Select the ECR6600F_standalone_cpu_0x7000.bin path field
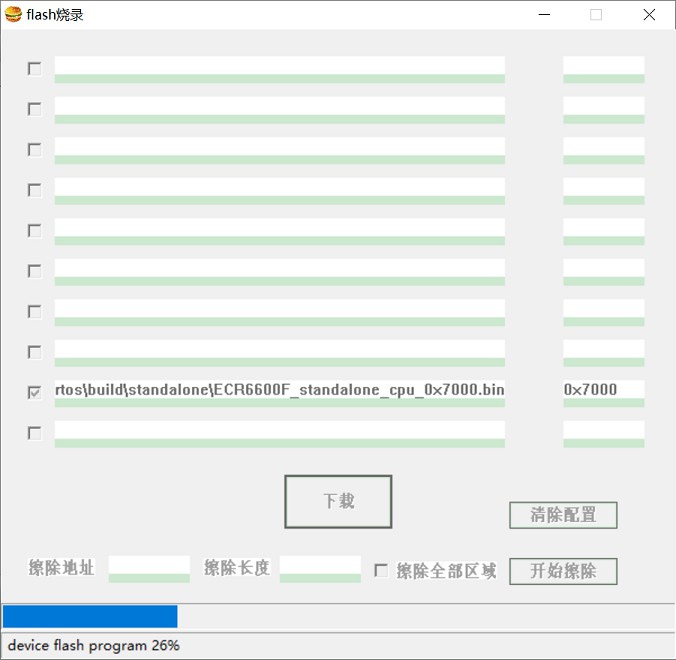This screenshot has height=660, width=676. [x=279, y=390]
